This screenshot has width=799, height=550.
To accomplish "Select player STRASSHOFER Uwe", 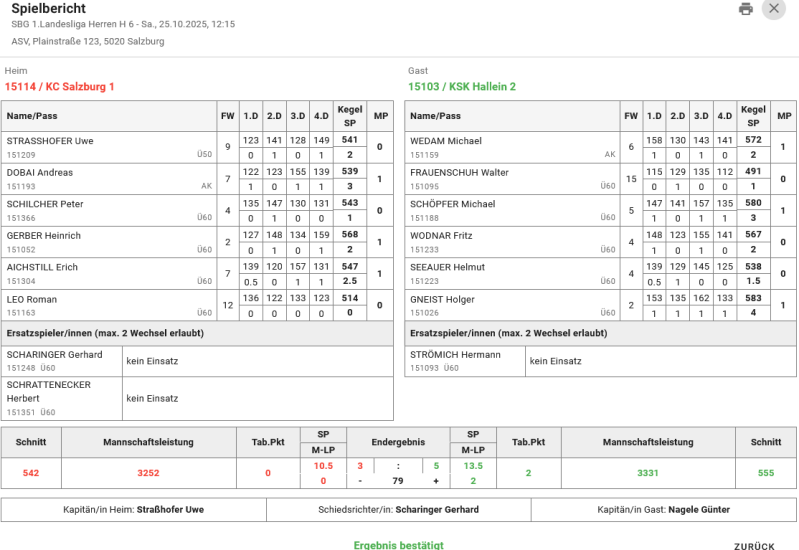I will tap(50, 141).
